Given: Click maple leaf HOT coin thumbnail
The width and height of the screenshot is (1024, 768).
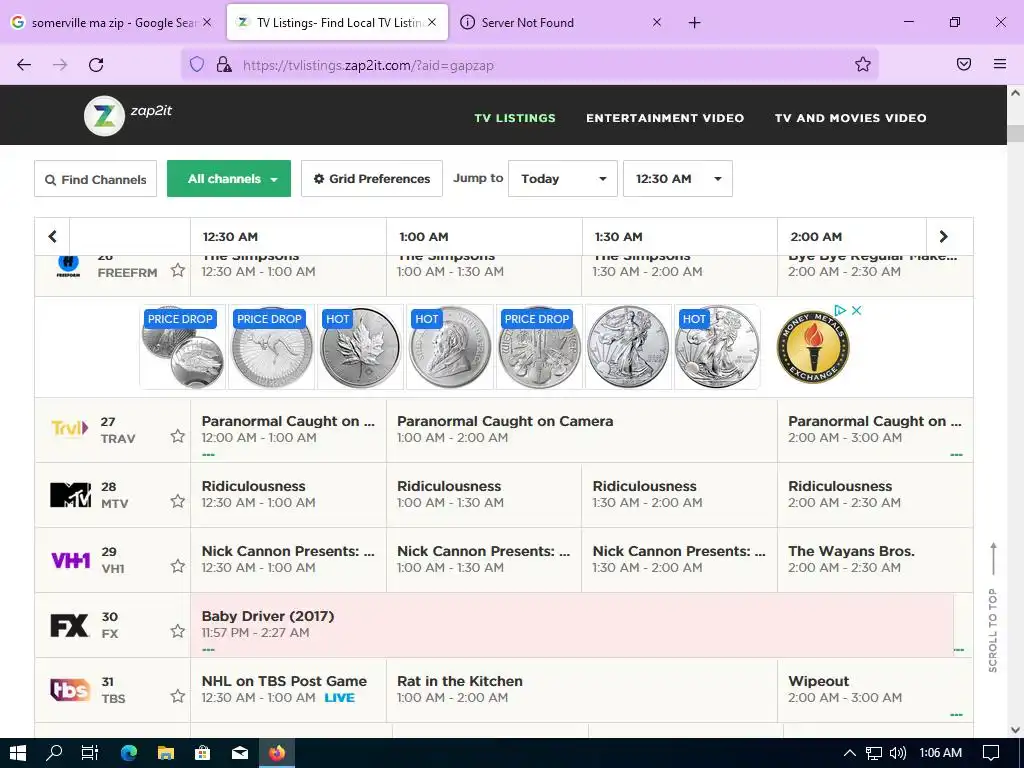Looking at the screenshot, I should click(360, 347).
